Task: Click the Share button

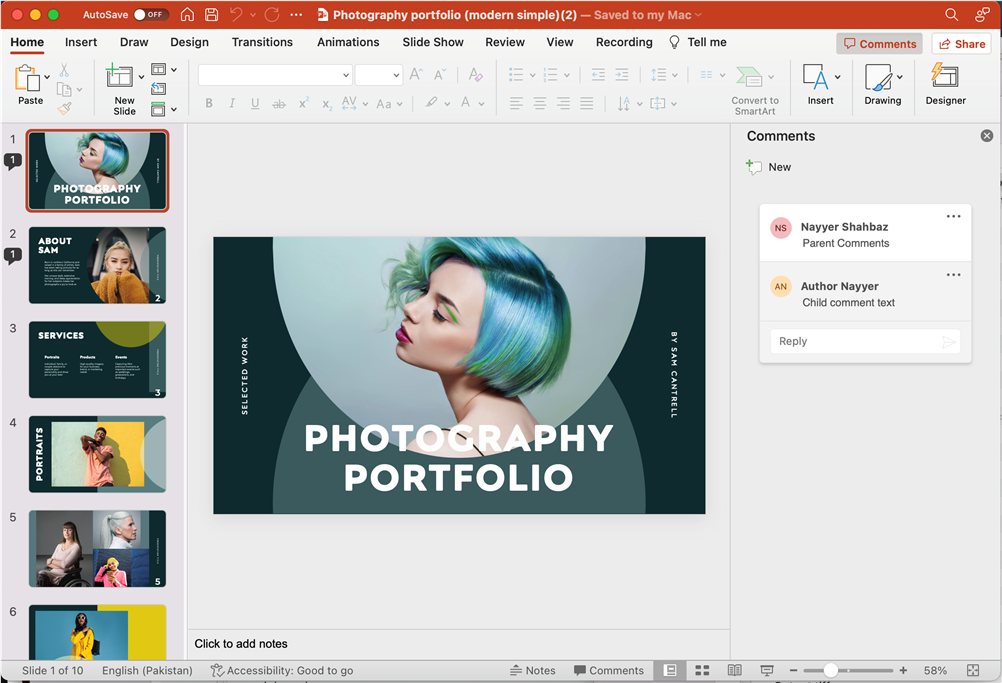Action: 960,43
